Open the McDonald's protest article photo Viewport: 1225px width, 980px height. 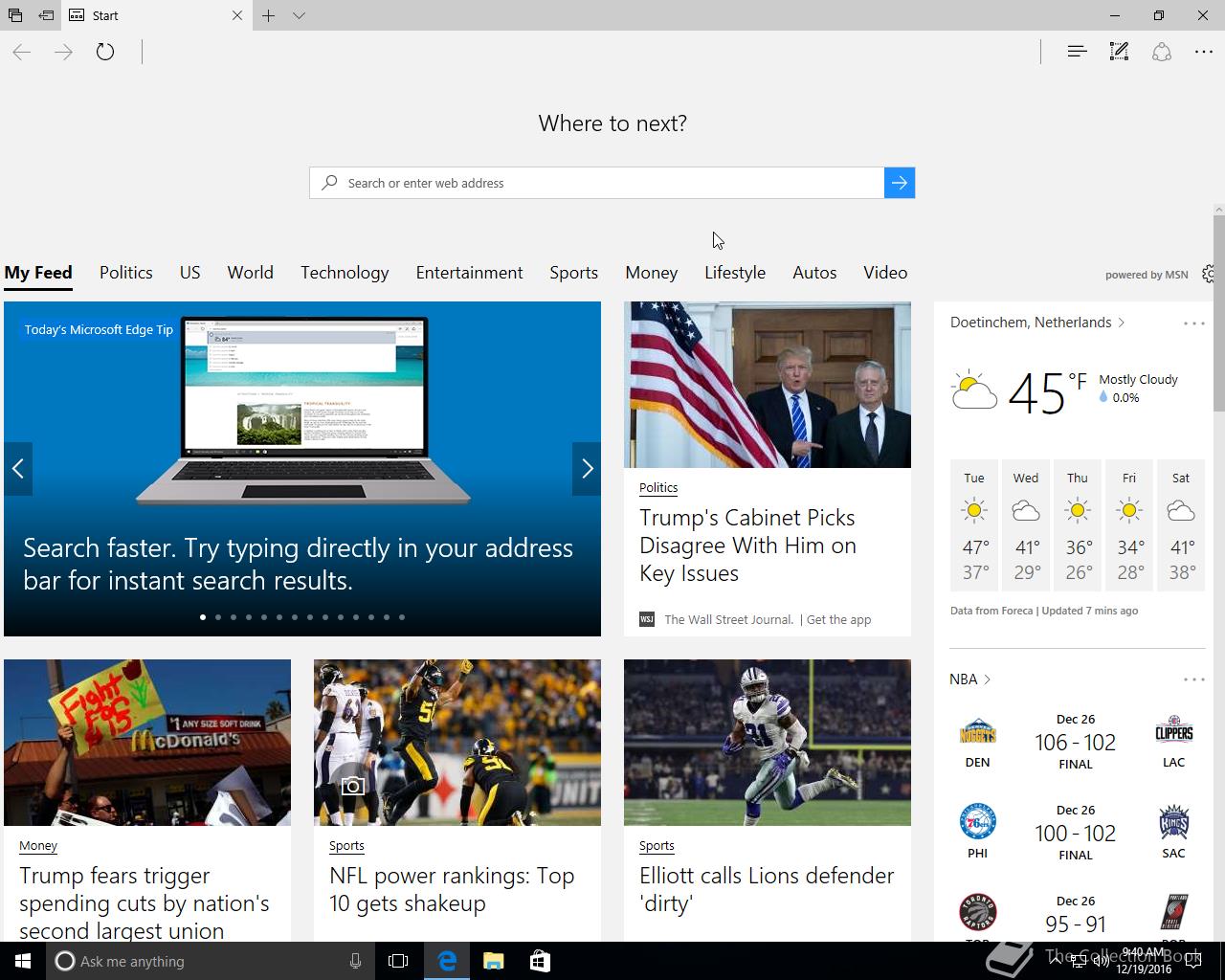click(x=147, y=743)
